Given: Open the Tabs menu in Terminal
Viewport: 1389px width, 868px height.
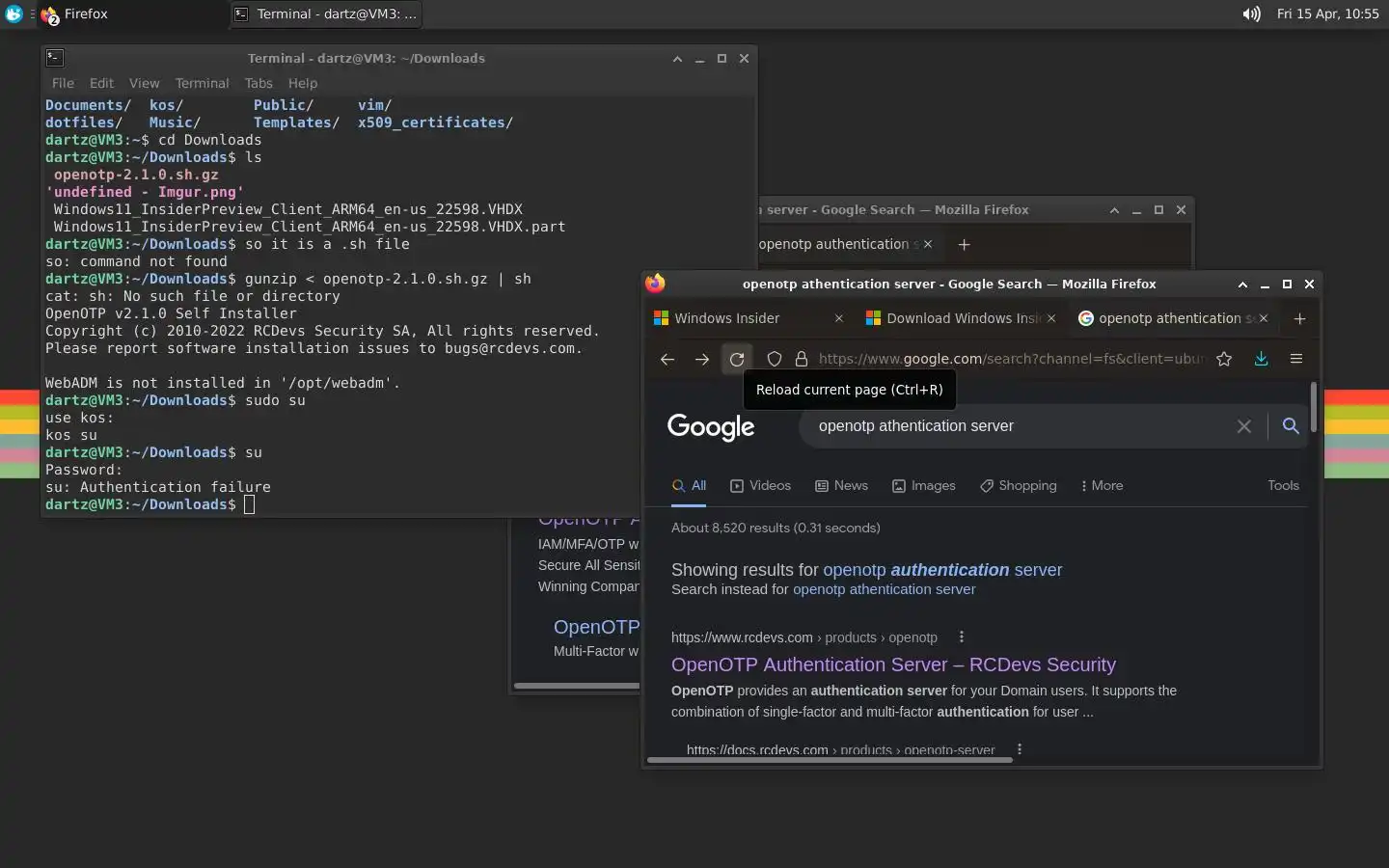Looking at the screenshot, I should pos(258,83).
